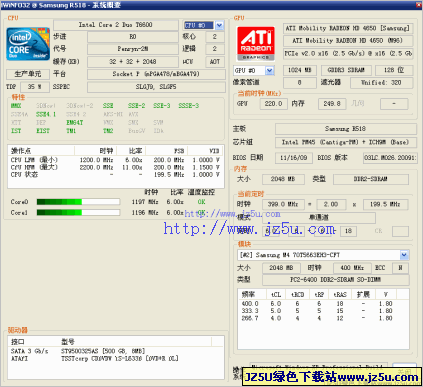
Task: Click the ECC value N field
Action: (400, 268)
